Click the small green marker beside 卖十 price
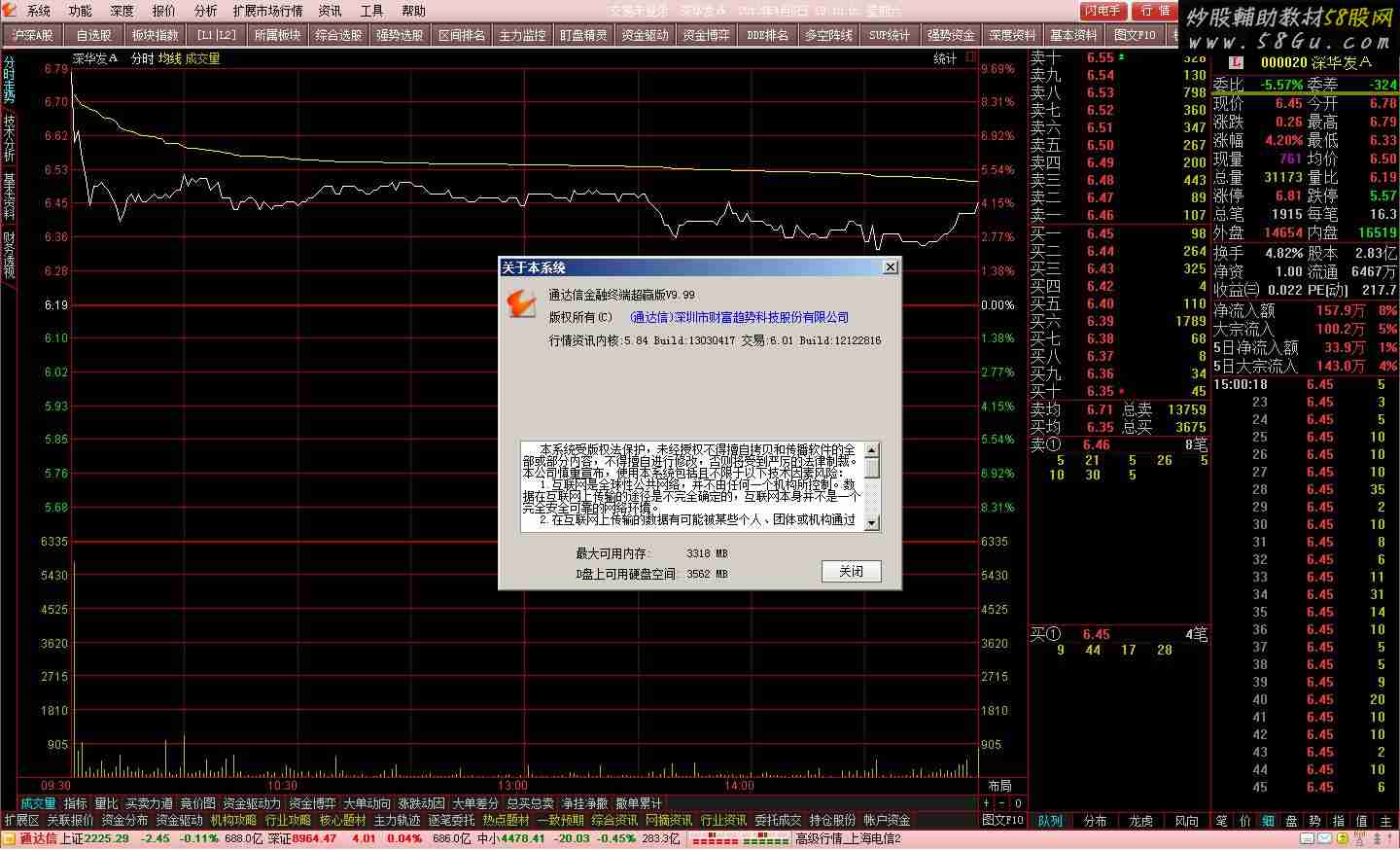 click(1122, 57)
